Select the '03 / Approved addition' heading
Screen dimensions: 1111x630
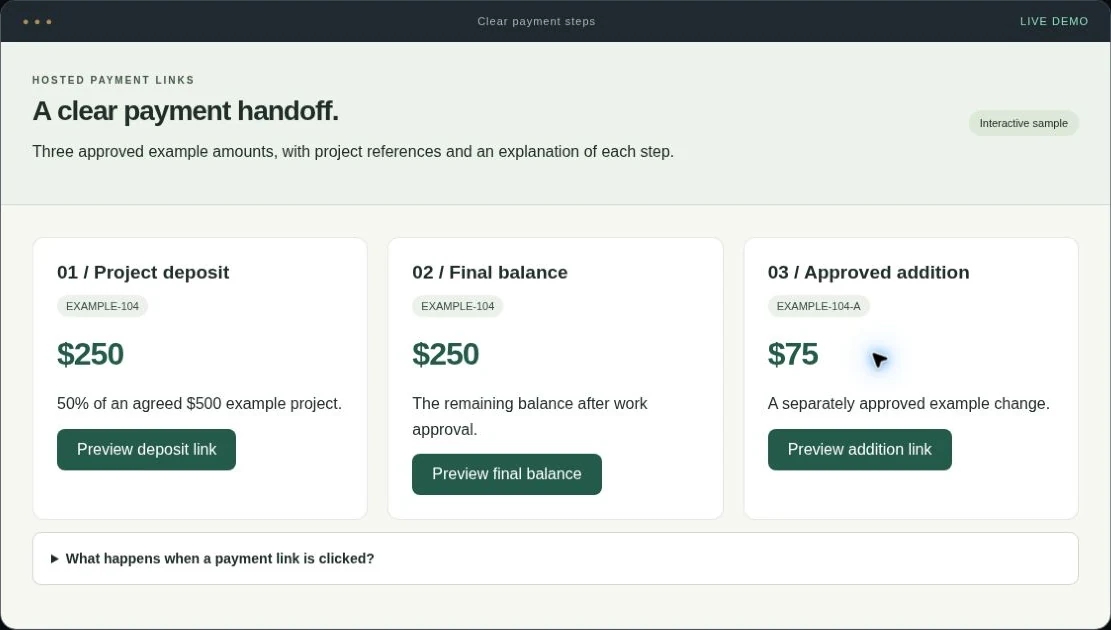point(868,272)
